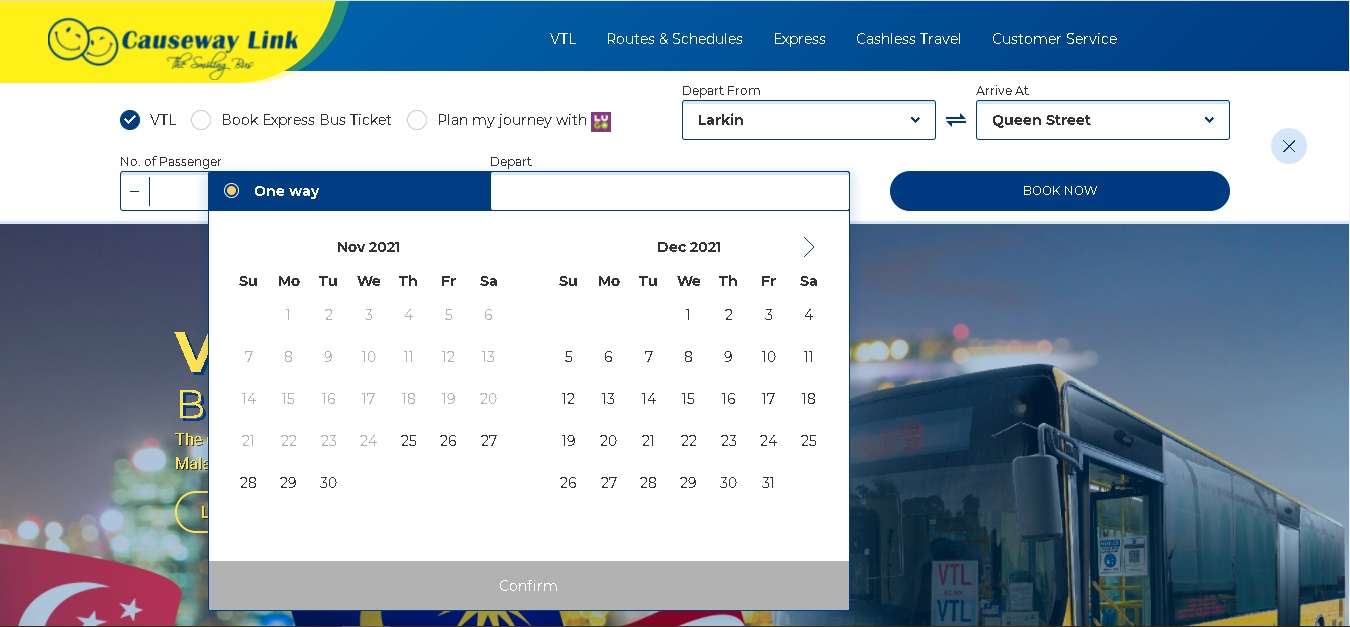Pick December 15 in the calendar

click(x=688, y=399)
